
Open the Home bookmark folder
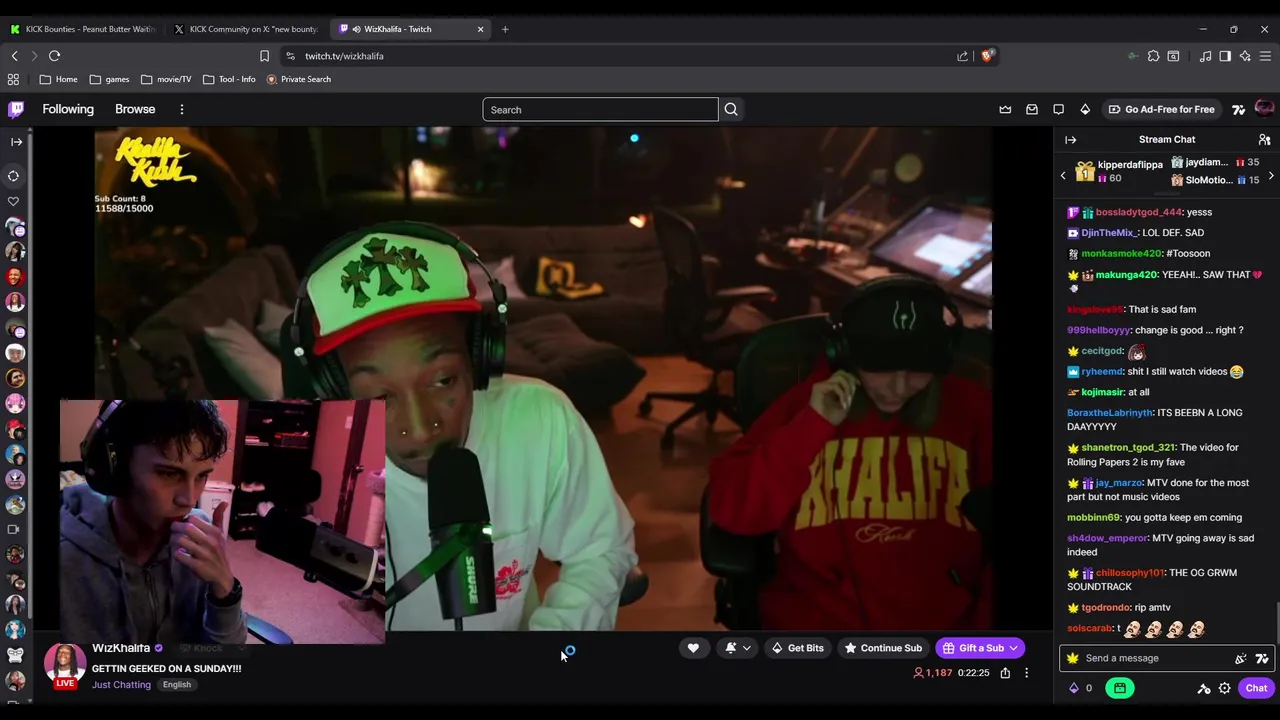(58, 79)
